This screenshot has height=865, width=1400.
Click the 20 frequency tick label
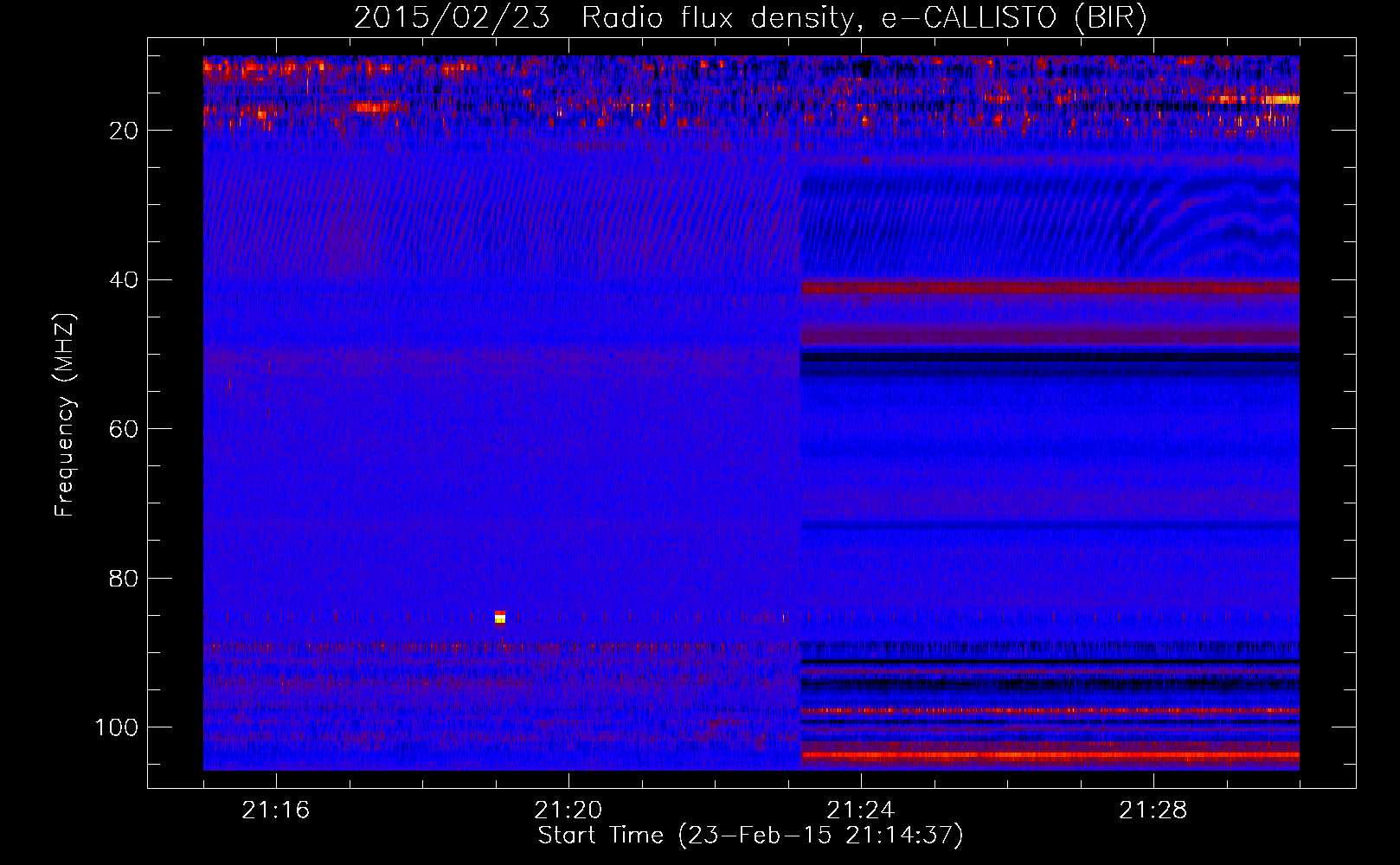(124, 131)
